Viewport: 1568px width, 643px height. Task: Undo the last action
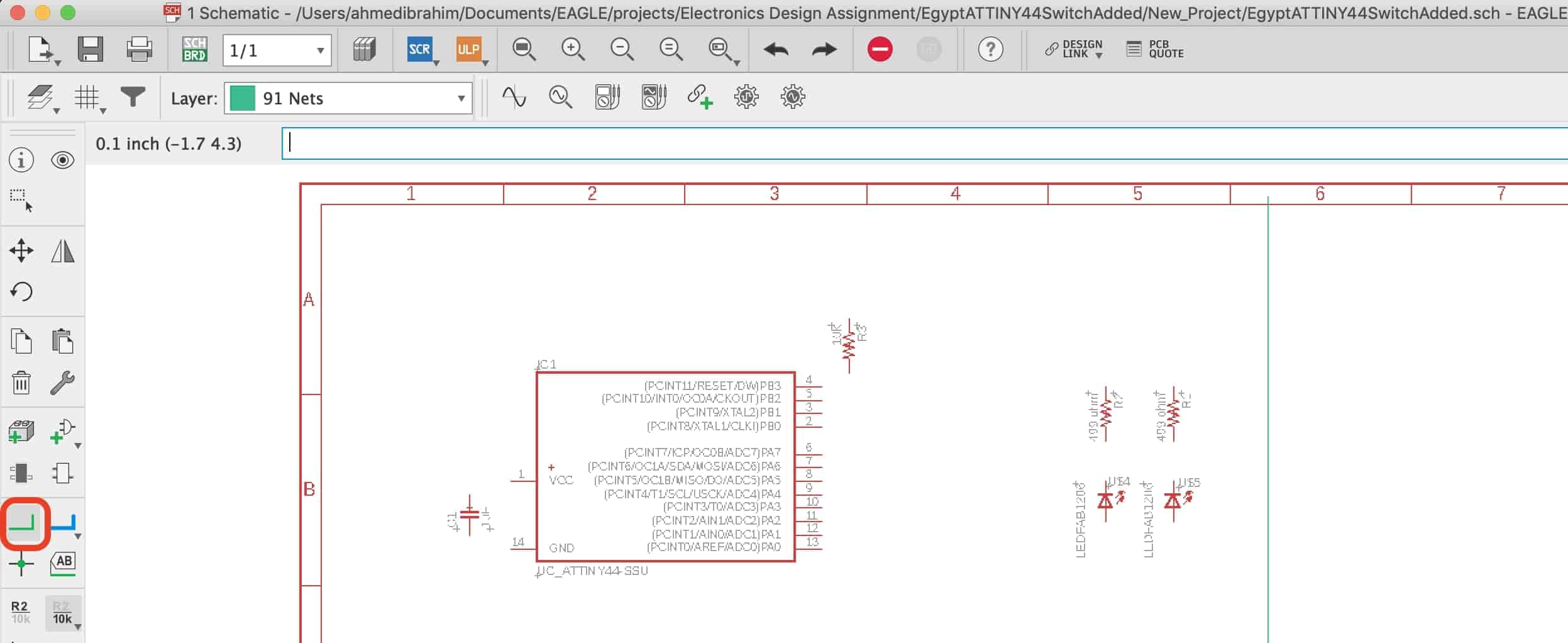(x=776, y=49)
